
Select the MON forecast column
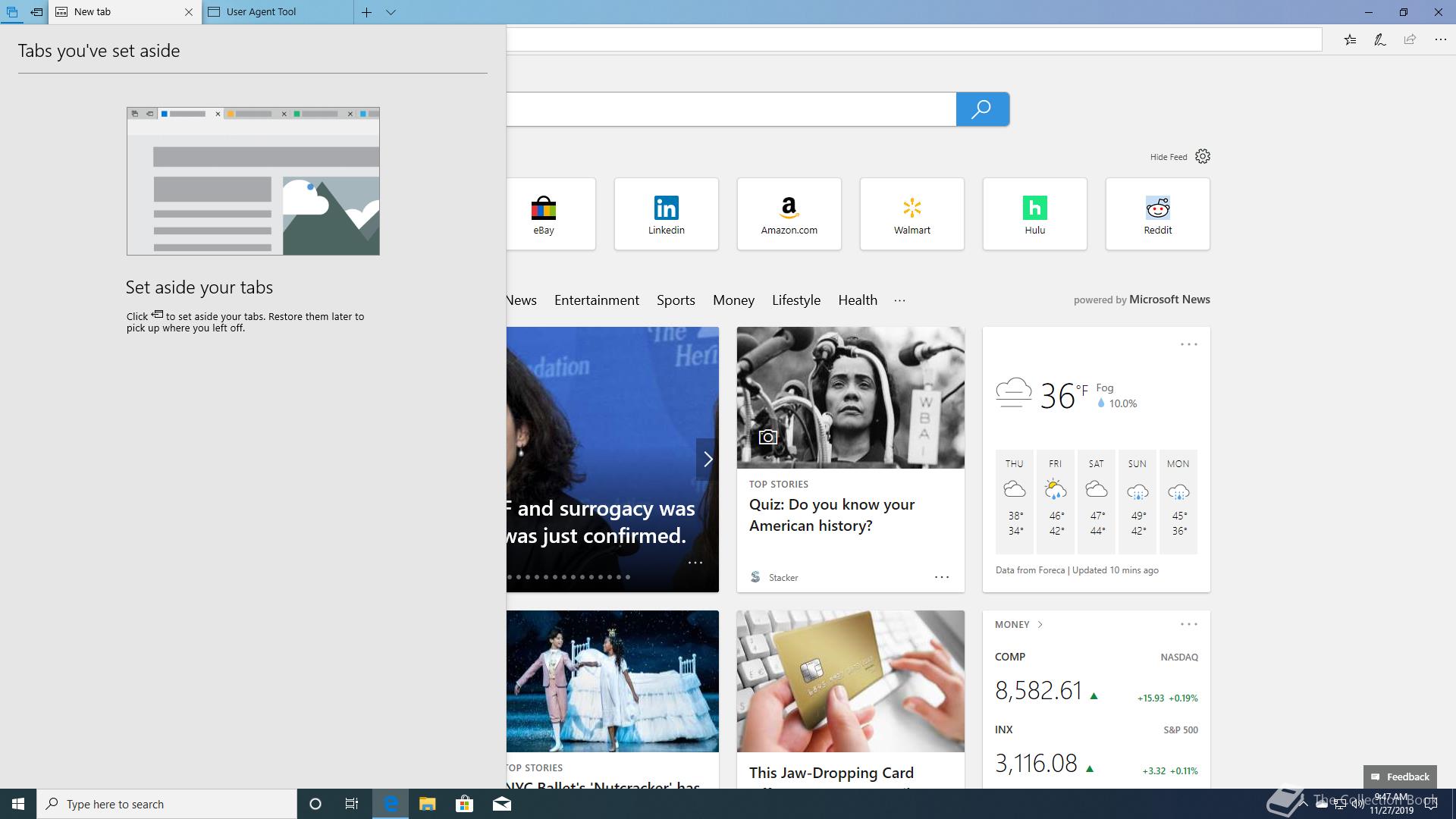pyautogui.click(x=1178, y=502)
